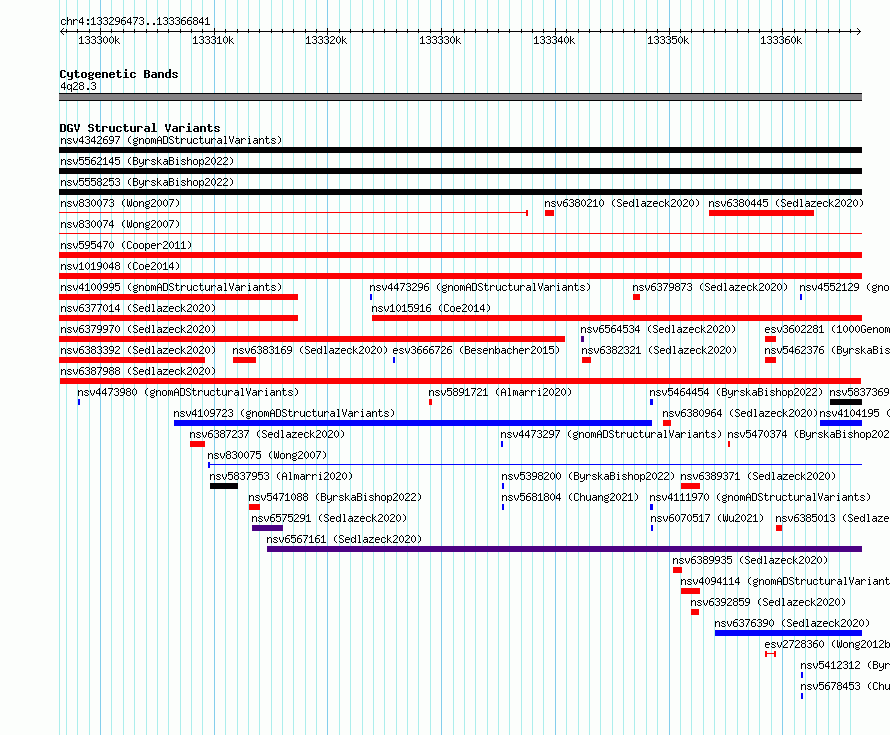The image size is (890, 735).
Task: Click nsv6383392 Sedlazeck2020 label
Action: [x=138, y=350]
